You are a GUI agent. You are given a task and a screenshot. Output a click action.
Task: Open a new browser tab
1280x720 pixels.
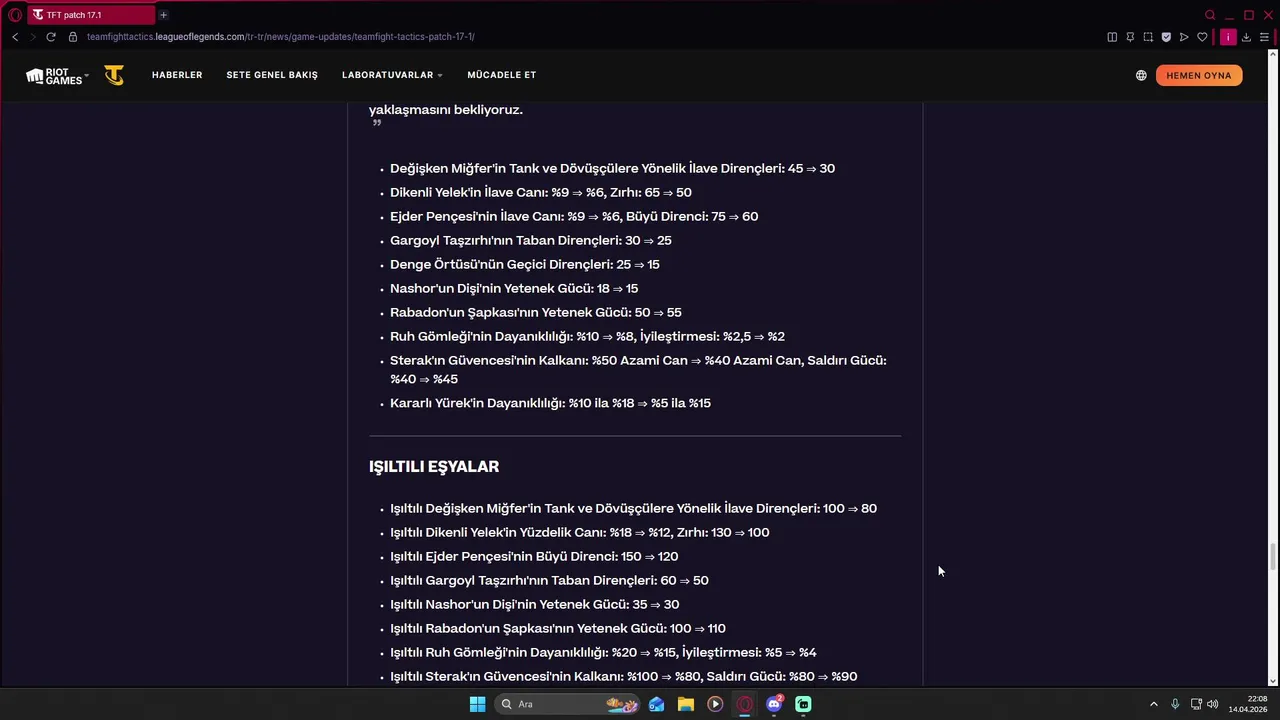[163, 15]
